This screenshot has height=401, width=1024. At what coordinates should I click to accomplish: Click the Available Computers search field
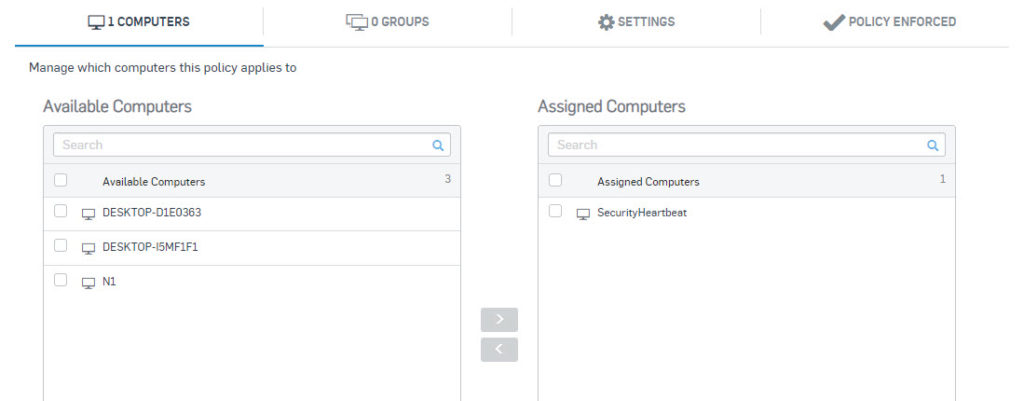tap(251, 145)
